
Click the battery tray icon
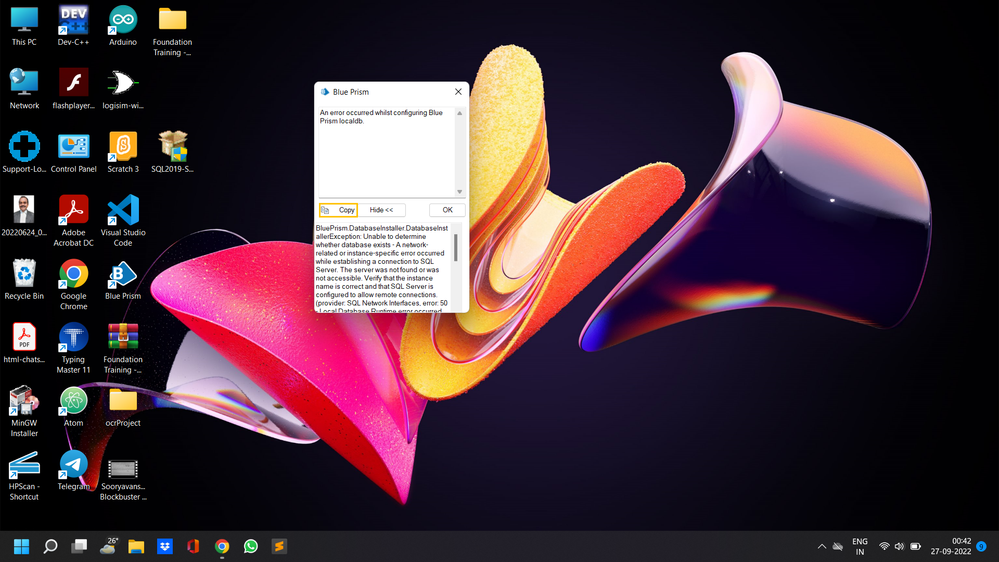point(916,546)
